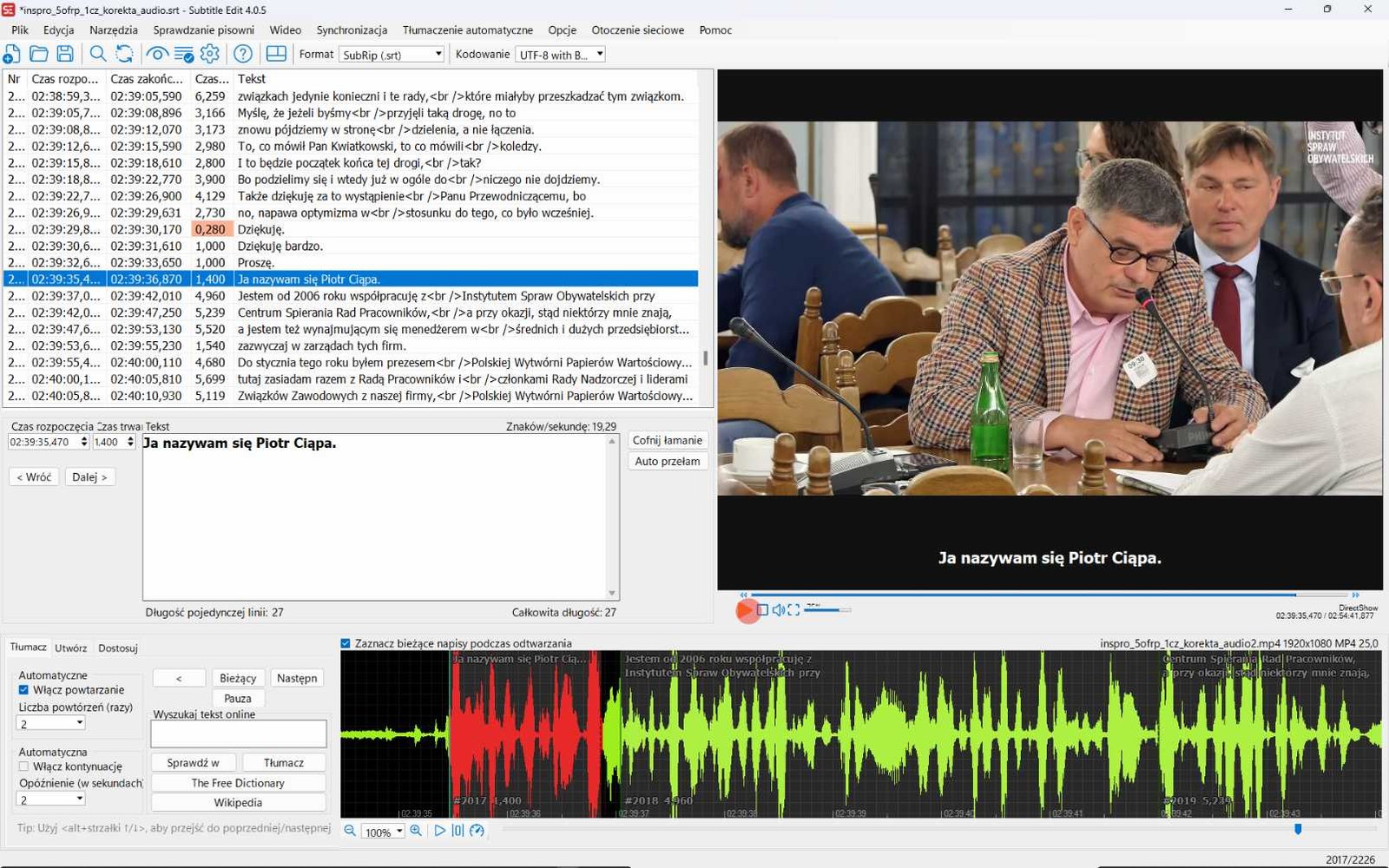The image size is (1389, 868).
Task: Open the Kodowanie encoding dropdown
Action: tap(560, 54)
